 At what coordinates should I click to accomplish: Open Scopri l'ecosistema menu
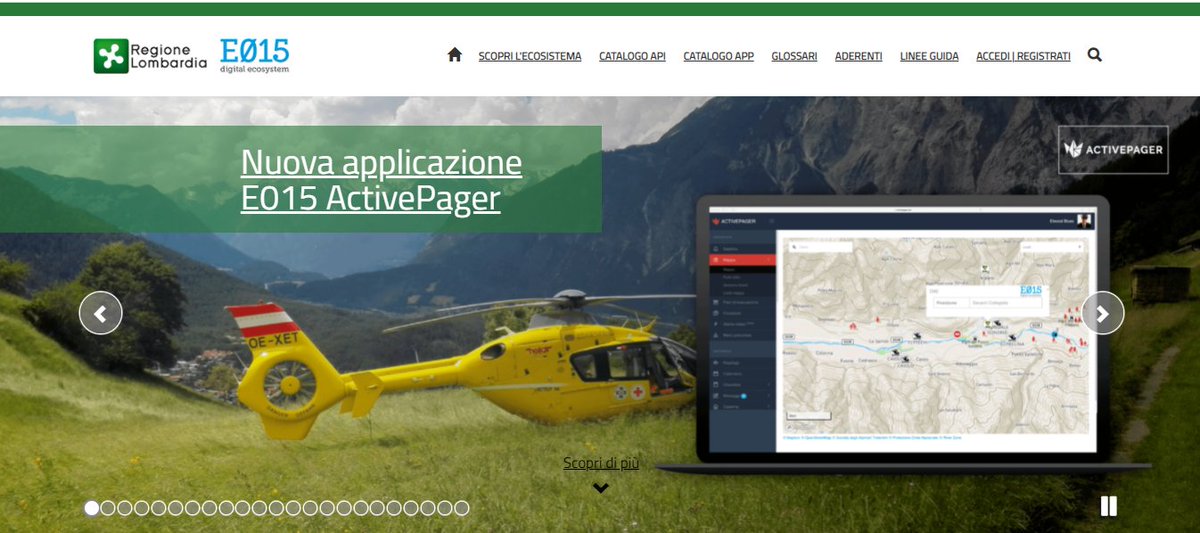tap(530, 56)
